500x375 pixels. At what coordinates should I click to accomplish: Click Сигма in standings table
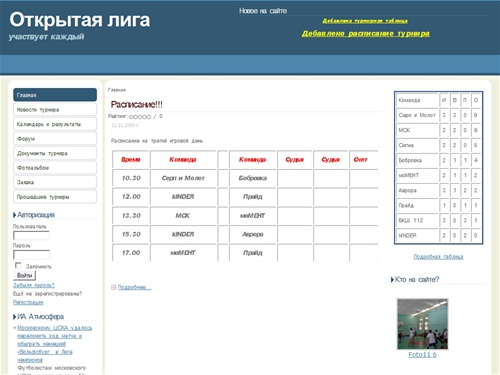pyautogui.click(x=417, y=145)
